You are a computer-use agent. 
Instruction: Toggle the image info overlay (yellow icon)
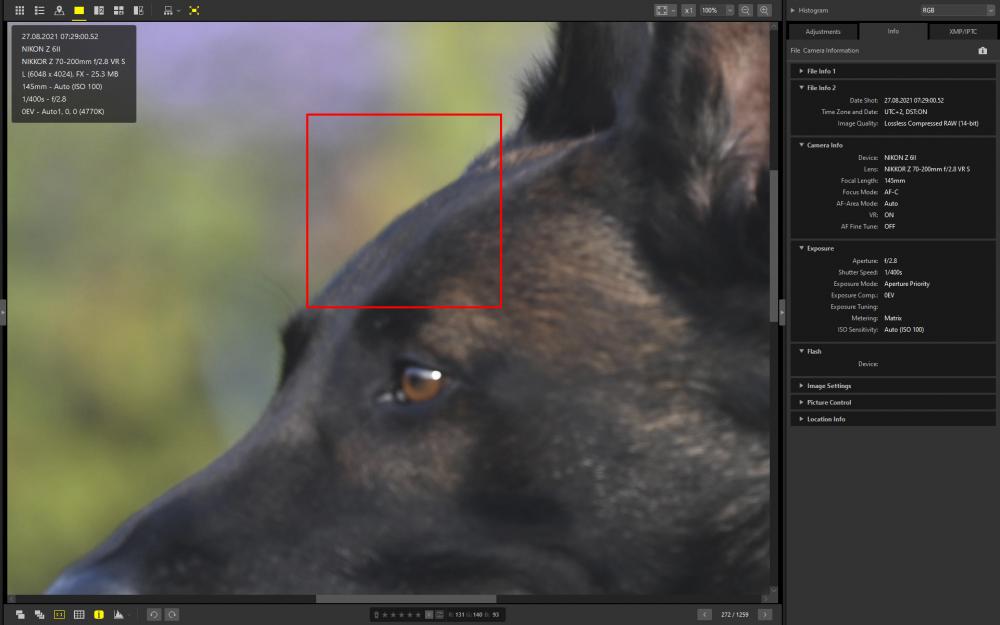point(99,614)
